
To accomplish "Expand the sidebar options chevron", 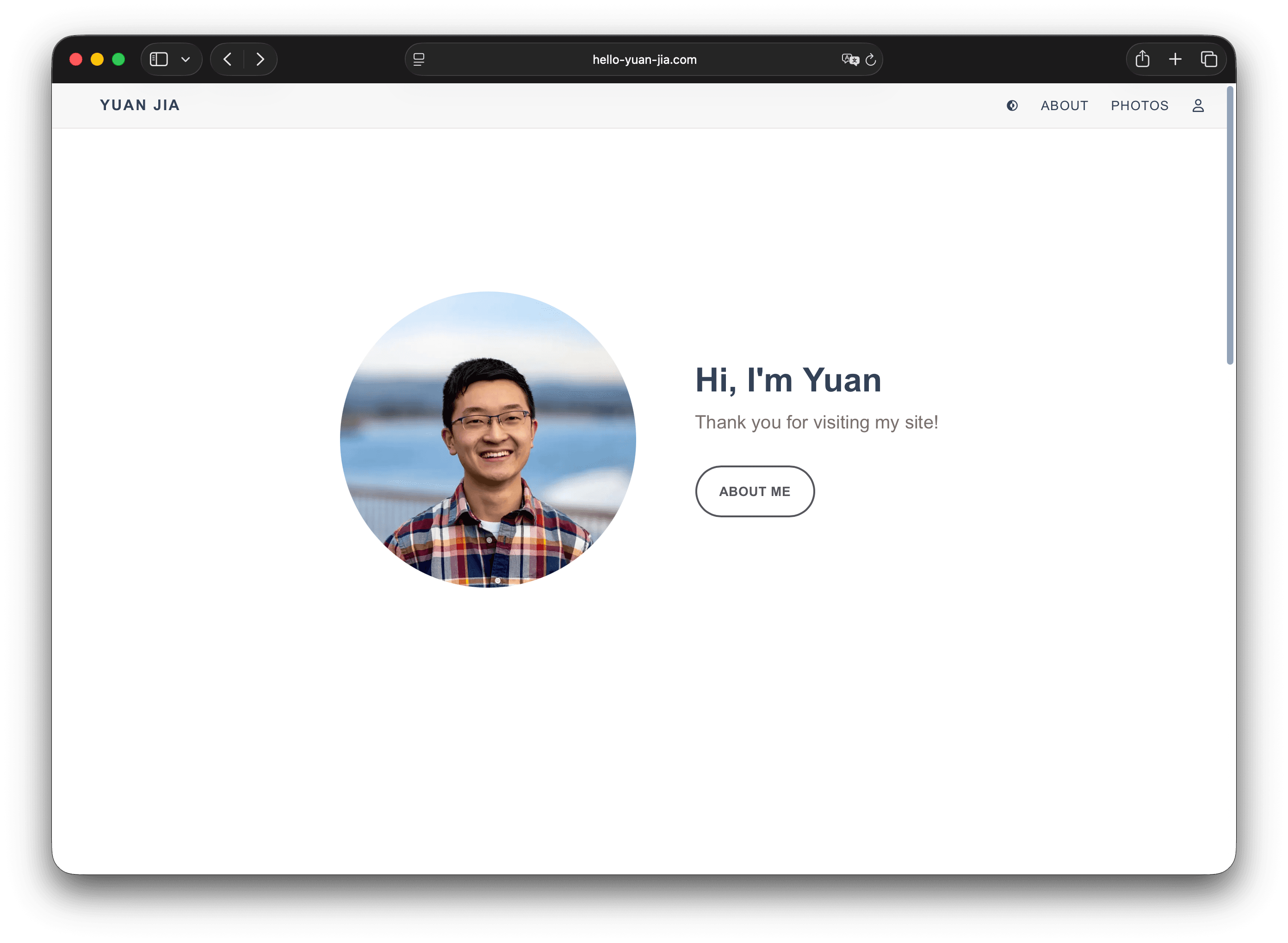I will (x=185, y=59).
